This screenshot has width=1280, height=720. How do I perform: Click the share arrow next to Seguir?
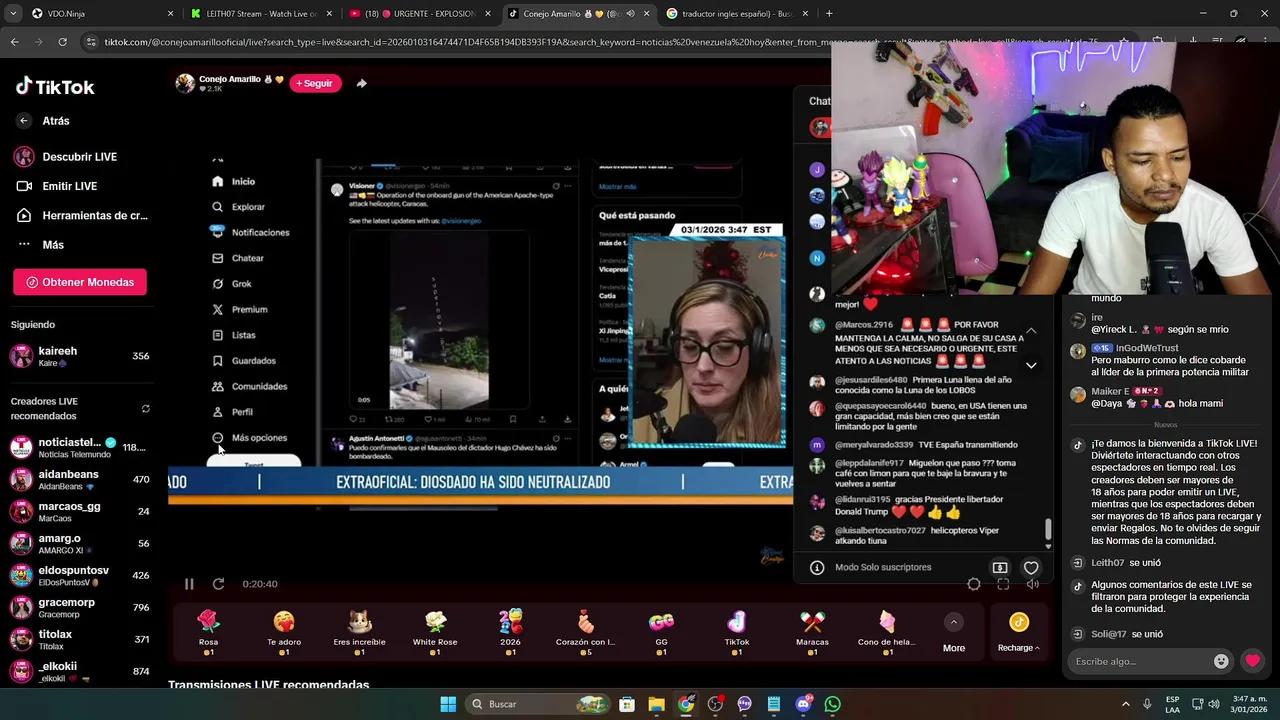click(x=362, y=83)
